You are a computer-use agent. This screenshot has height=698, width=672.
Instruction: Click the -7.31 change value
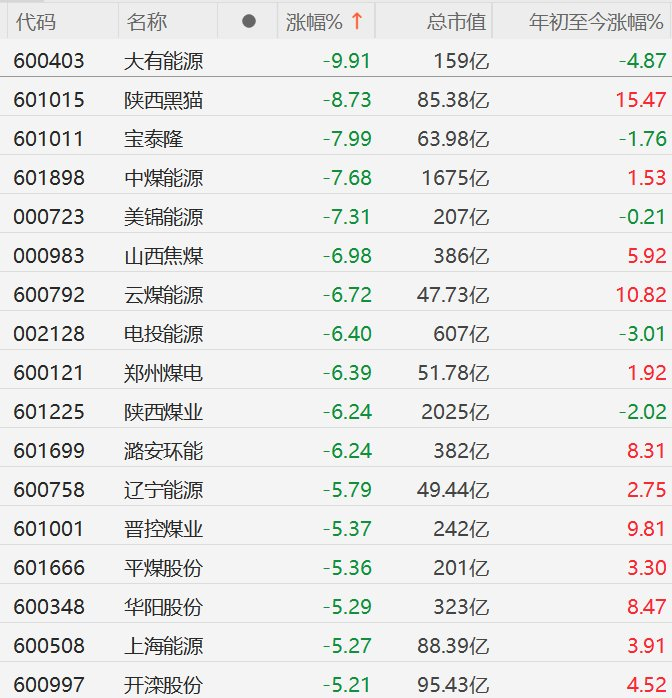[x=347, y=217]
